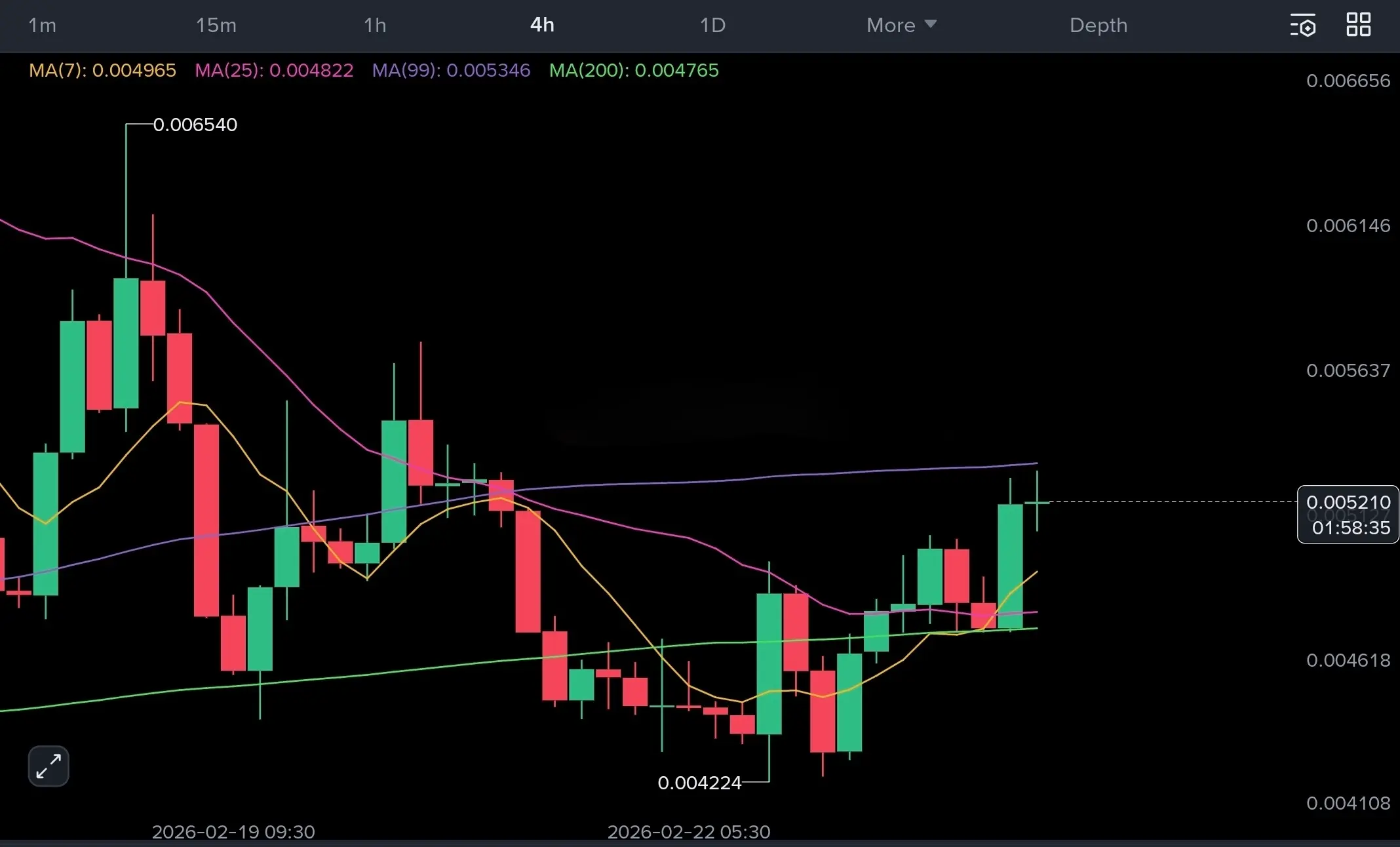Click the MA(25) indicator label
Screen dimensions: 1400x847
[x=274, y=70]
